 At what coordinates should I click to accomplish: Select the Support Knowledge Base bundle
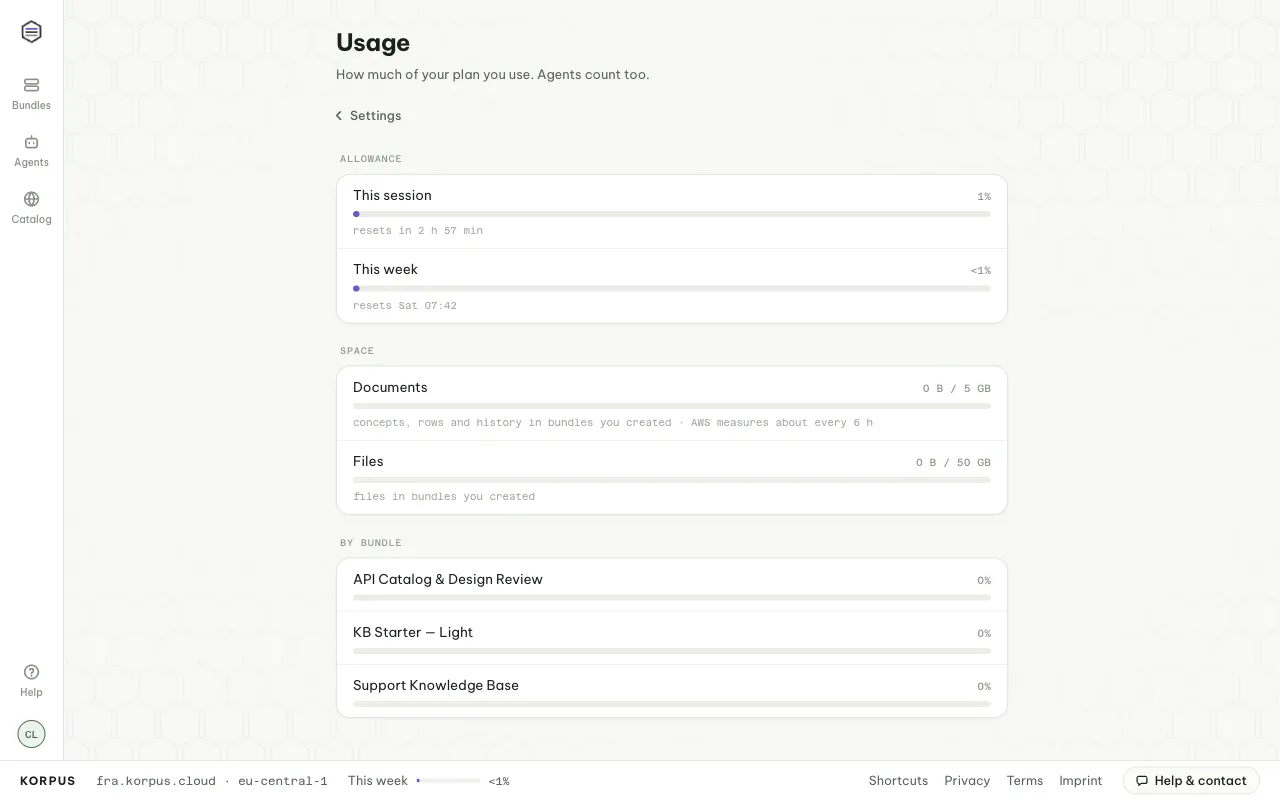[x=672, y=691]
